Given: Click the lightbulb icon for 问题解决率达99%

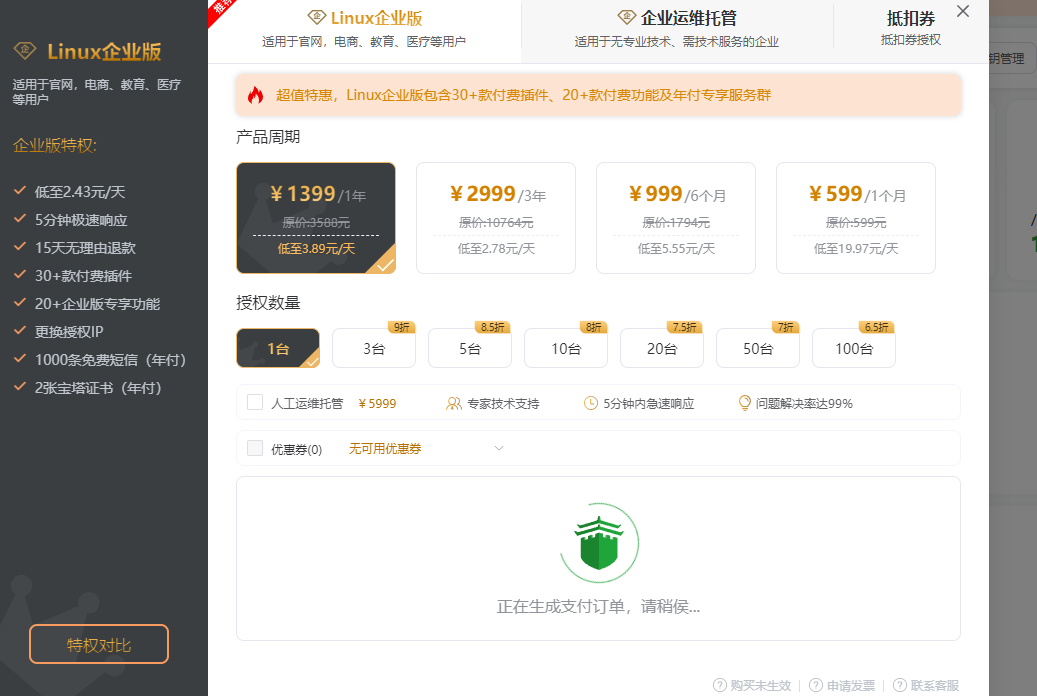Looking at the screenshot, I should pyautogui.click(x=744, y=403).
